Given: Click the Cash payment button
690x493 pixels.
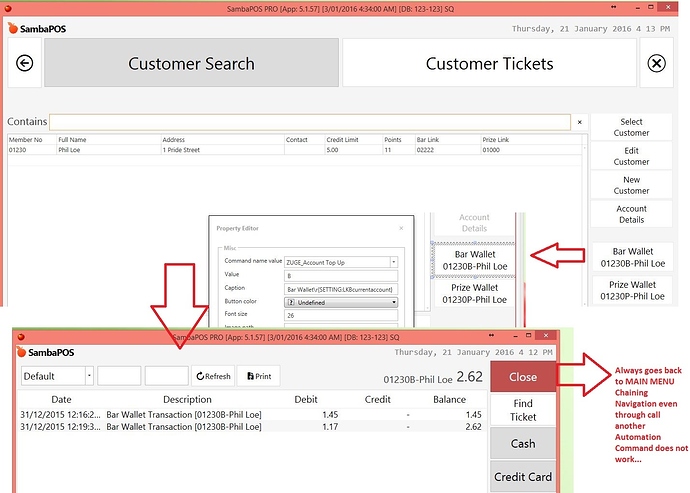Looking at the screenshot, I should coord(523,443).
